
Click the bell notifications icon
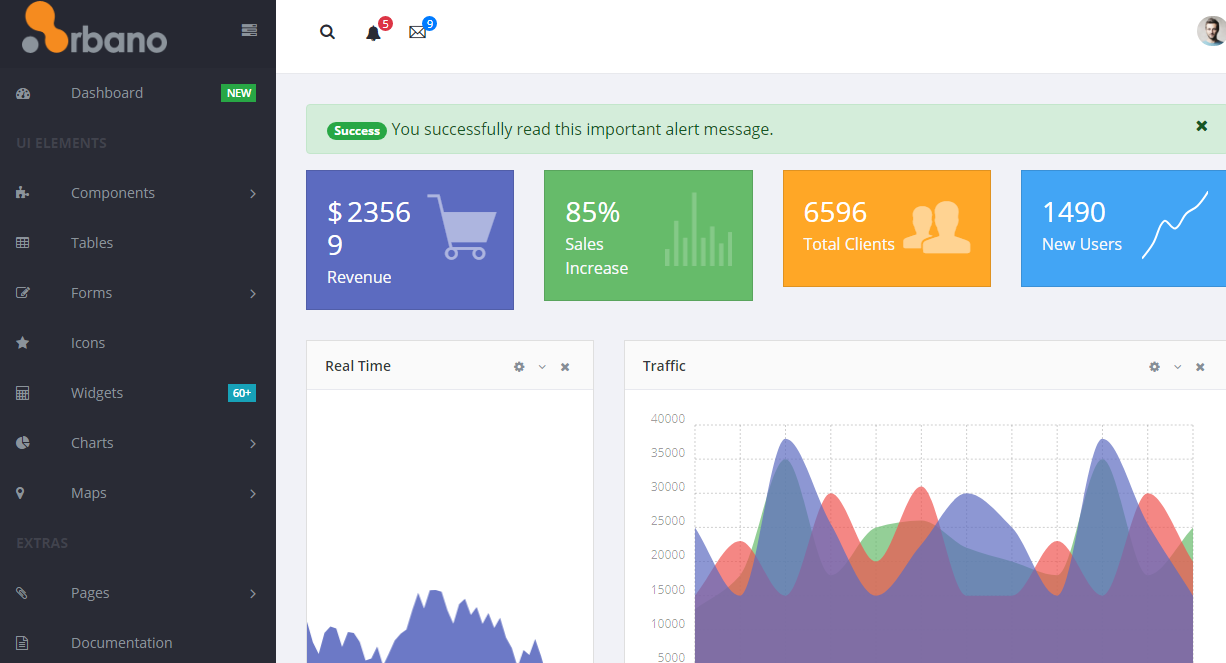(x=372, y=32)
